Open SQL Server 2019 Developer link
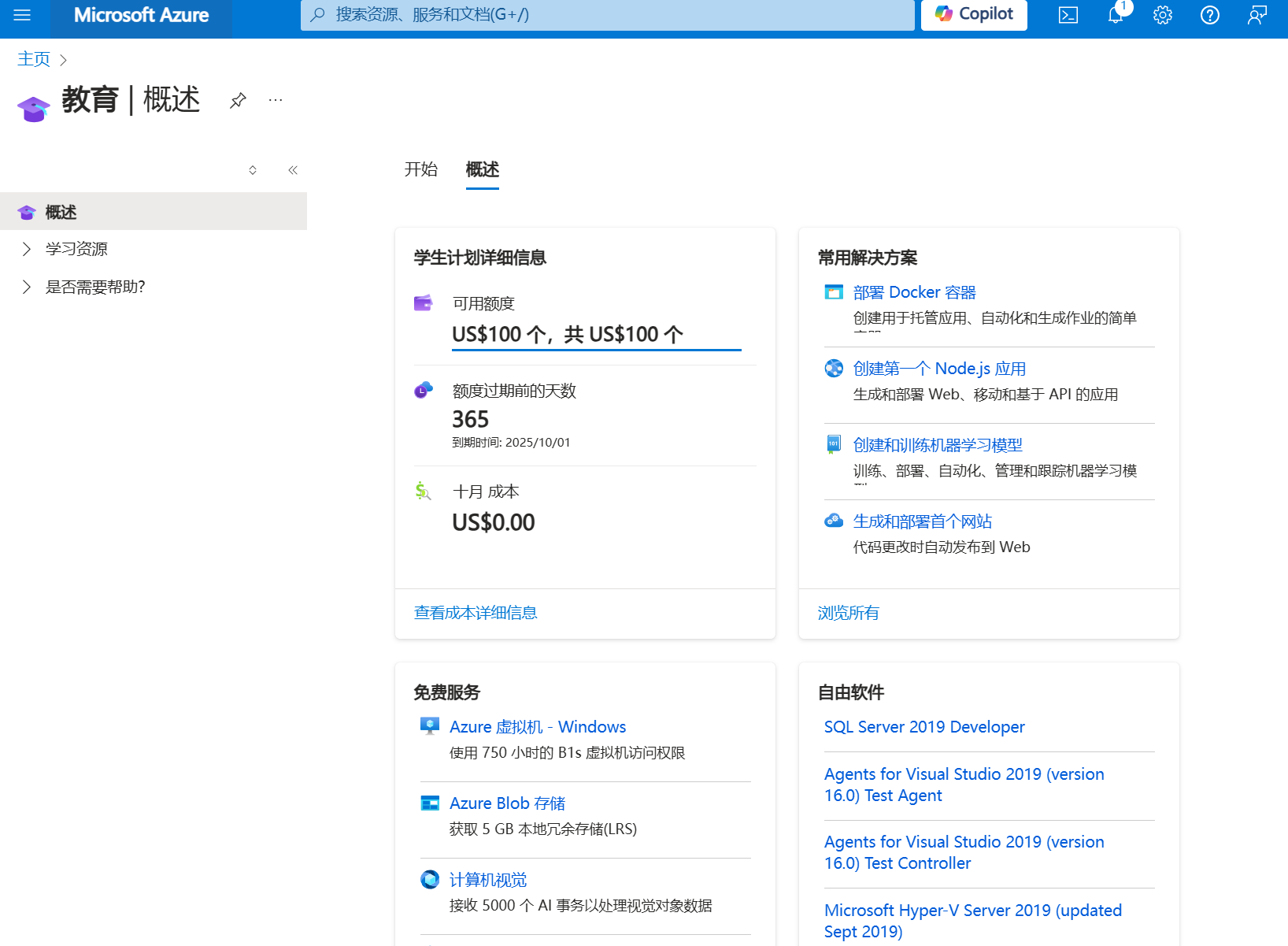 pyautogui.click(x=924, y=727)
